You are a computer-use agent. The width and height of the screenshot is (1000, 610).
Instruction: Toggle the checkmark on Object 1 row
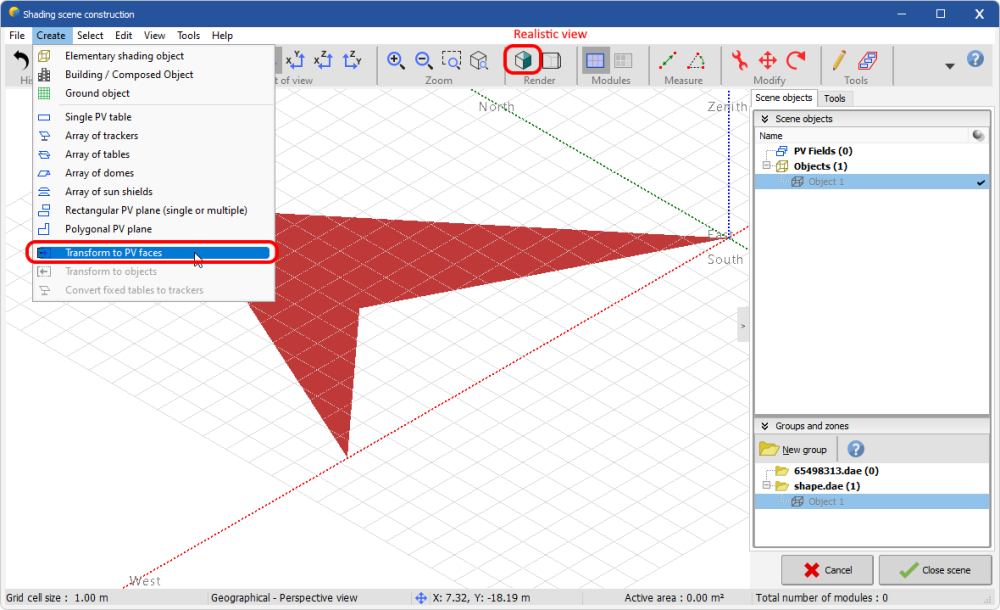[x=981, y=182]
